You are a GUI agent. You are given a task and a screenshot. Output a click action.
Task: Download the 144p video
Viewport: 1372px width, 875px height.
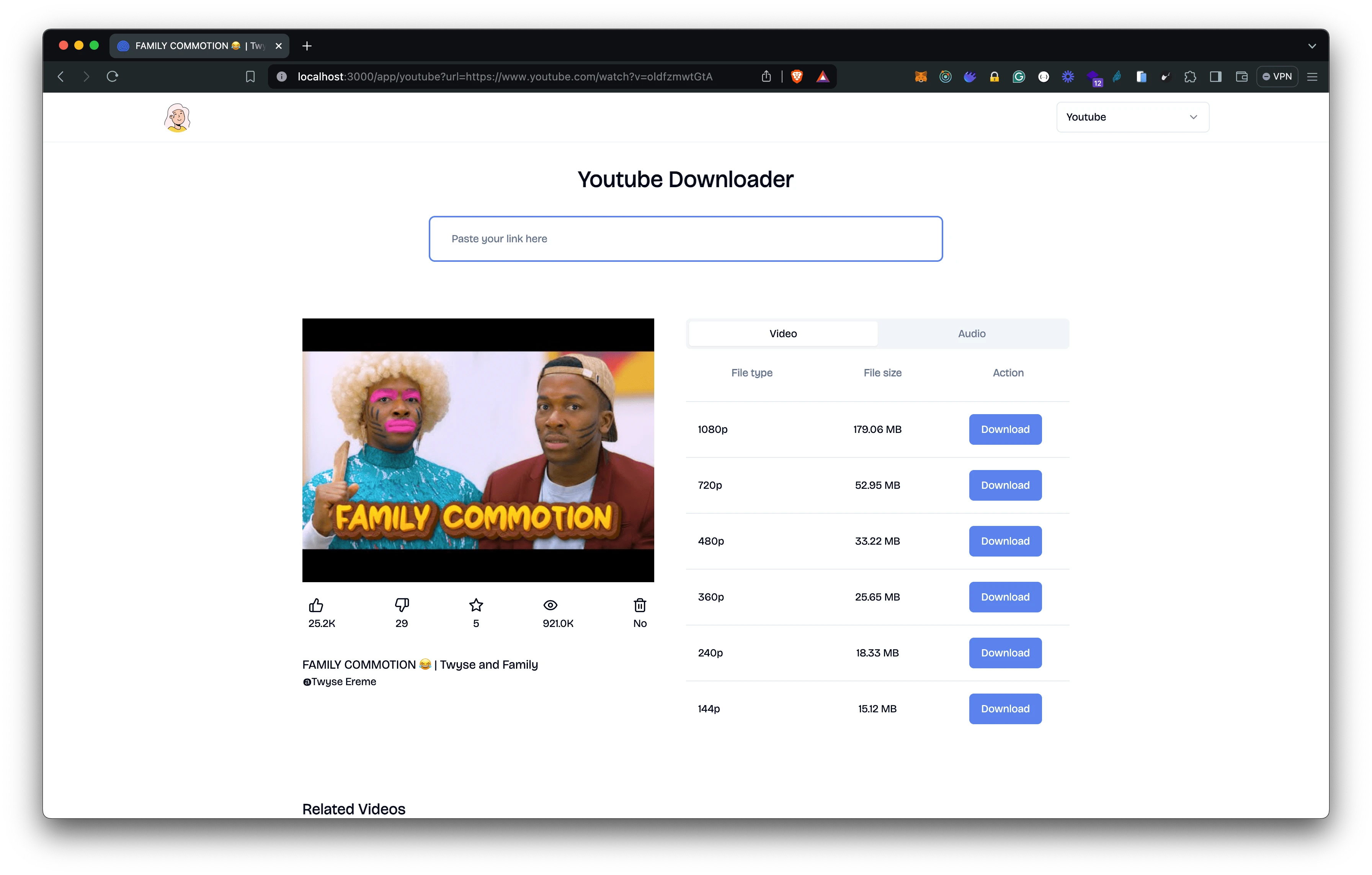[x=1005, y=708]
